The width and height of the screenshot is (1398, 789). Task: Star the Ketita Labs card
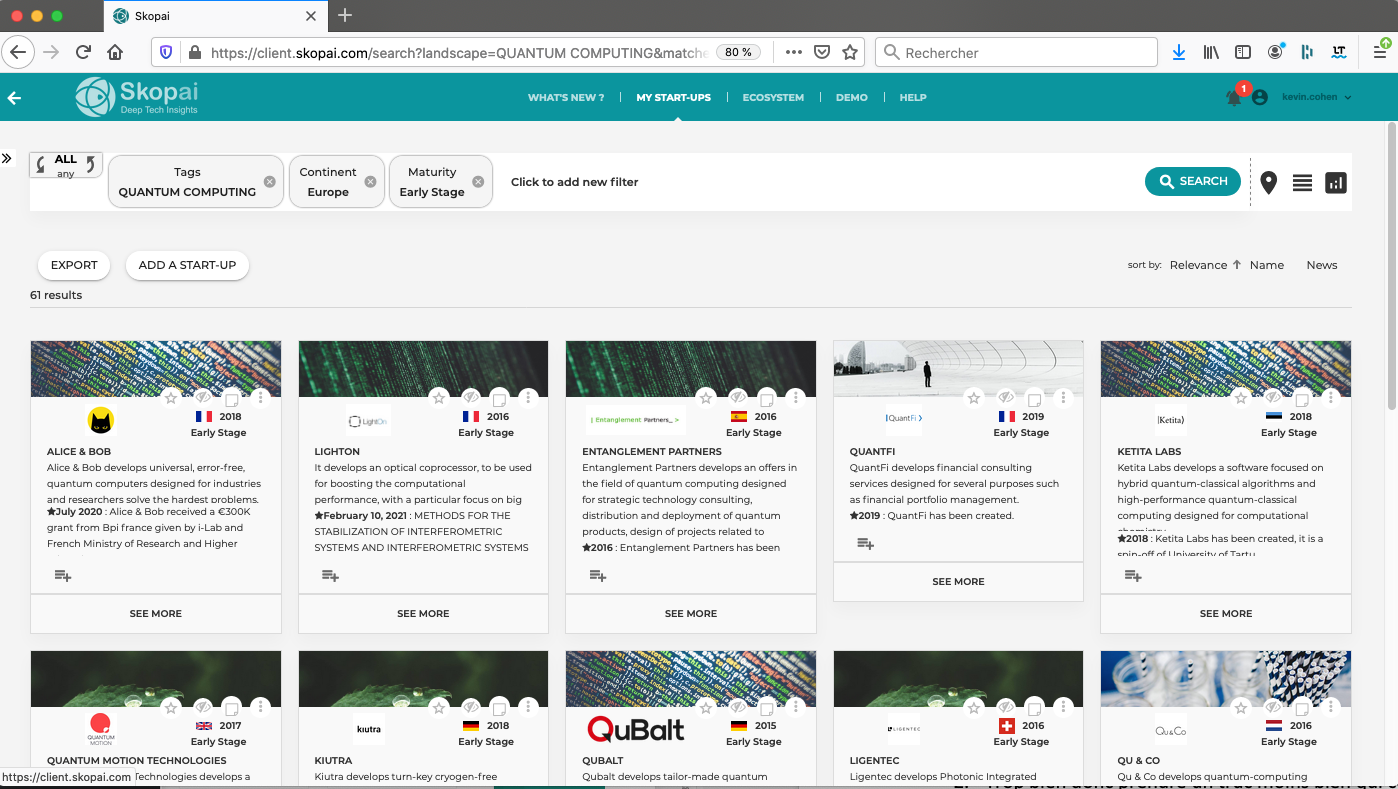click(x=1241, y=398)
